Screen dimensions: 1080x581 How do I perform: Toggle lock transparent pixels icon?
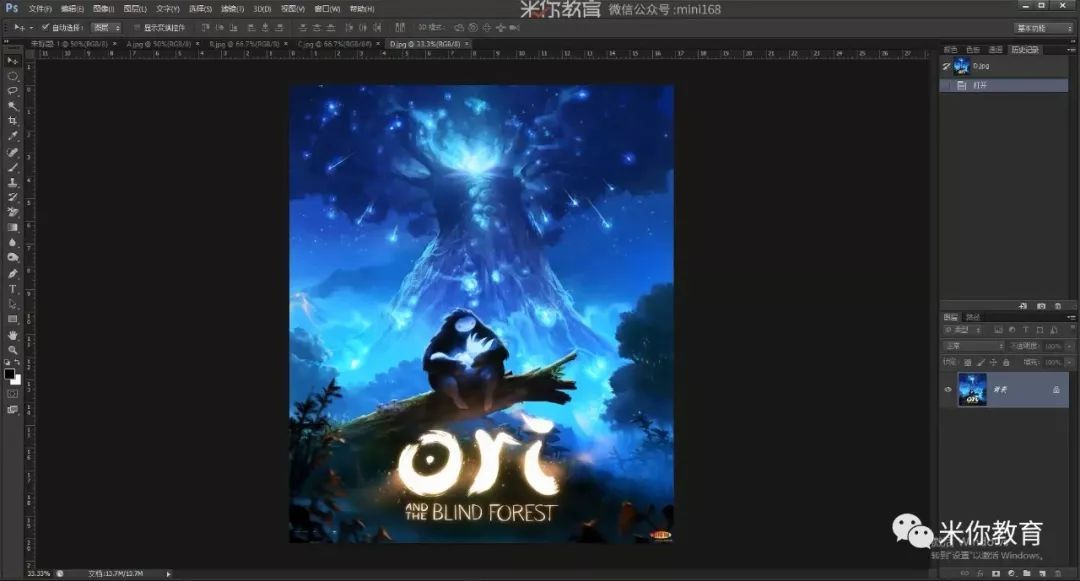[x=968, y=362]
